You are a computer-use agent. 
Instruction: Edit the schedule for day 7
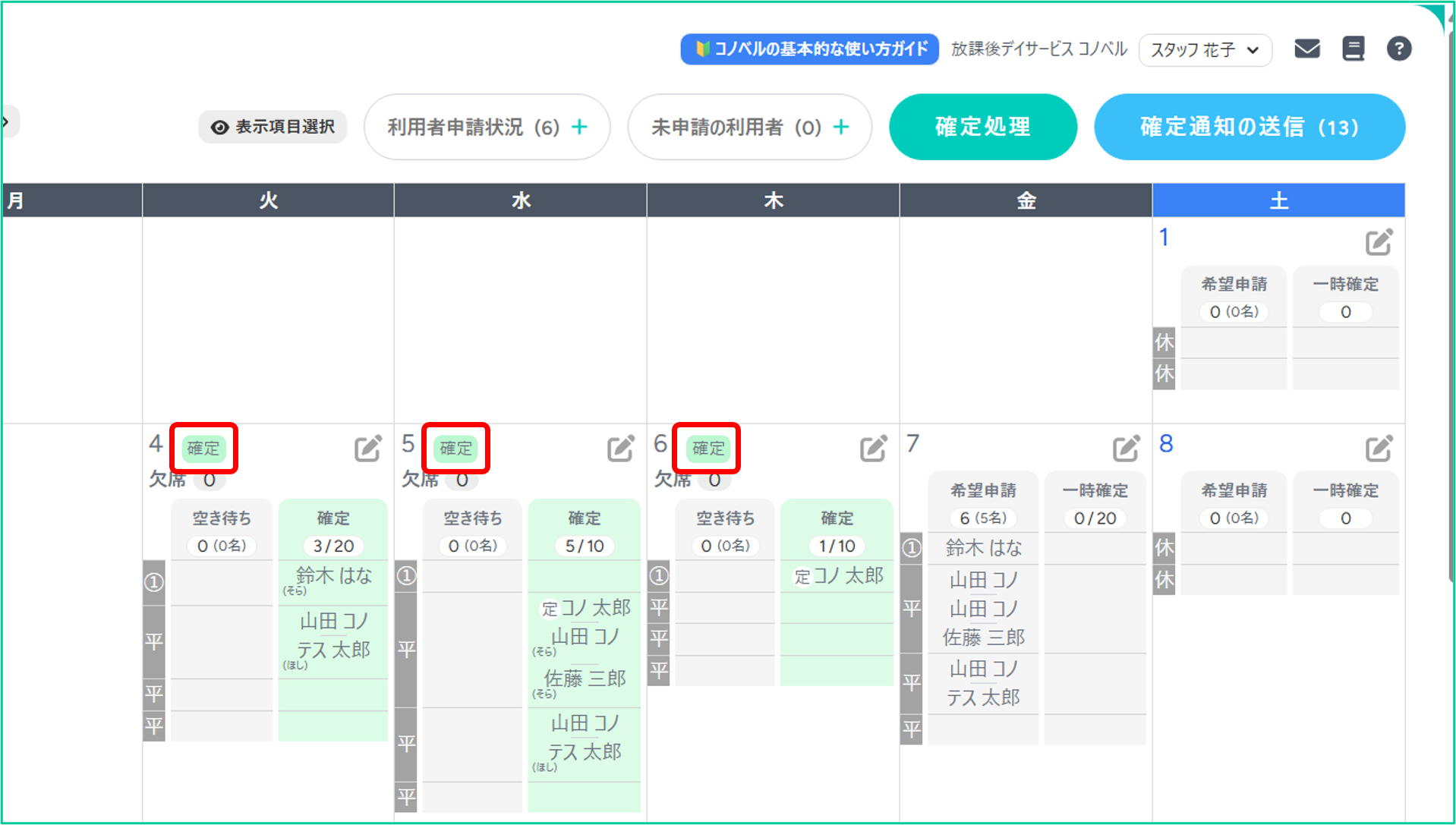tap(1126, 449)
